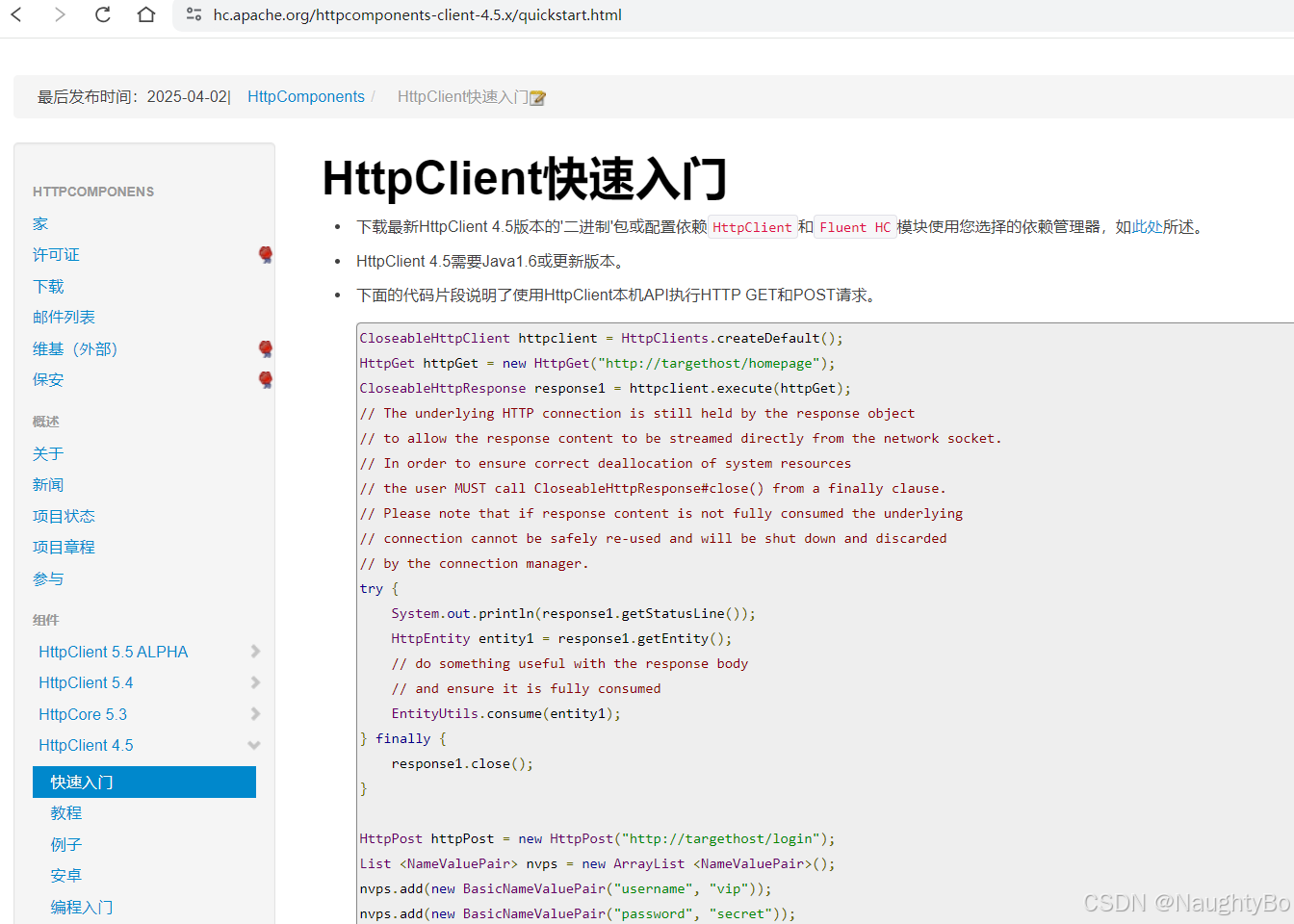Expand HttpClient 5.4 chevron
This screenshot has width=1294, height=924.
pos(255,682)
